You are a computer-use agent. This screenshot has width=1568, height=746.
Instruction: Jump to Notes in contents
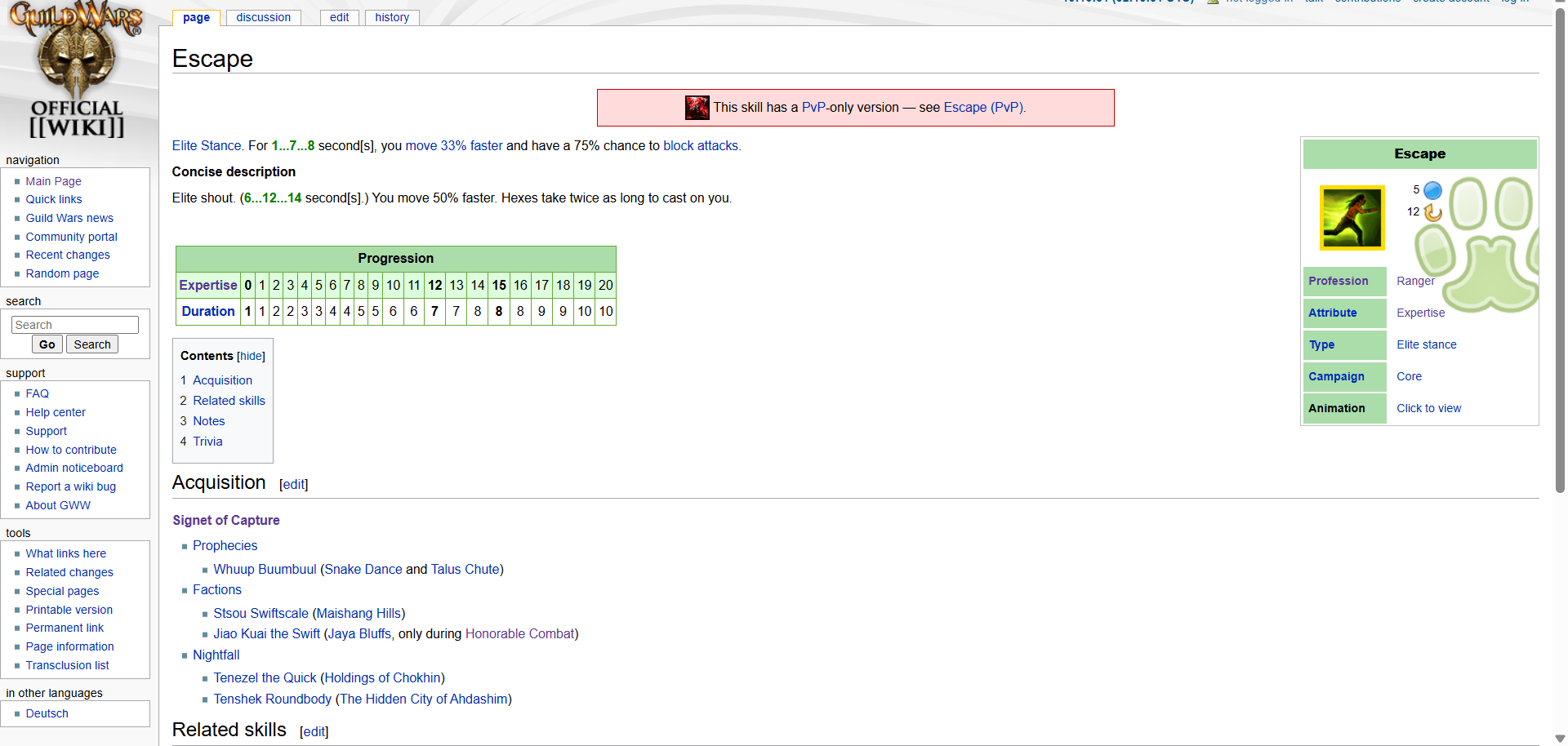(208, 421)
